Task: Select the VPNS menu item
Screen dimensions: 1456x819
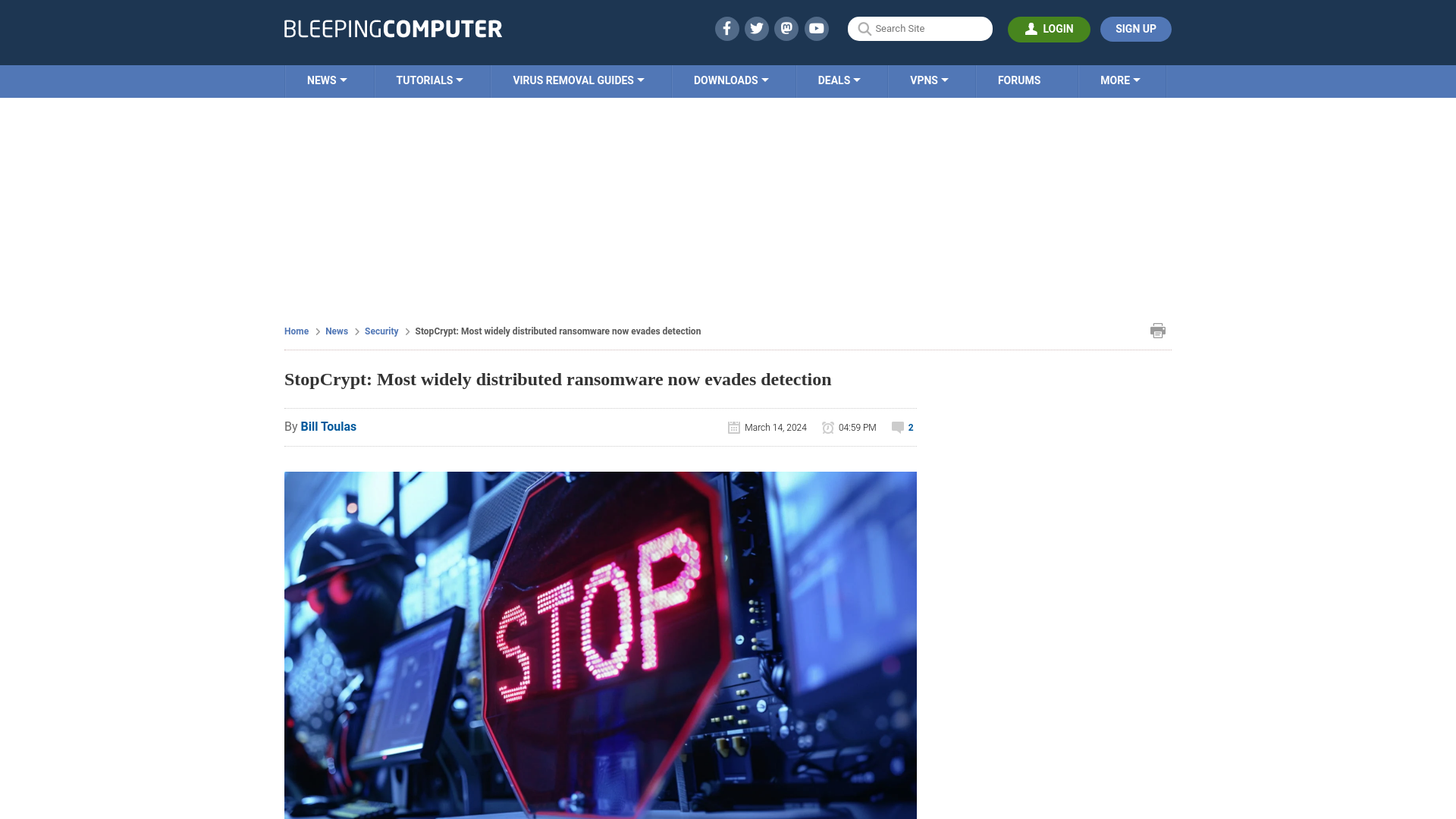Action: pos(929,79)
